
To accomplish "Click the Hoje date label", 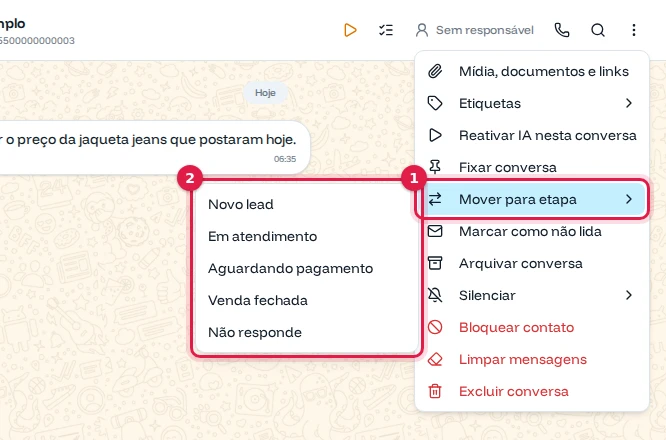I will [x=265, y=93].
